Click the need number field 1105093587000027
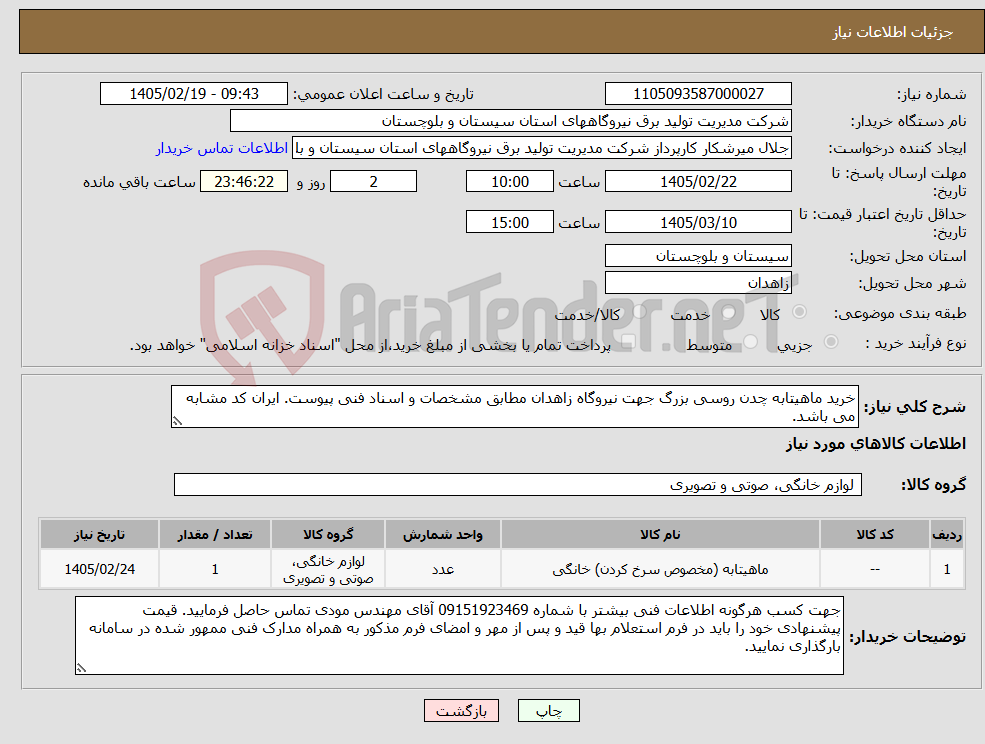Screen dimensions: 985x744 698,94
